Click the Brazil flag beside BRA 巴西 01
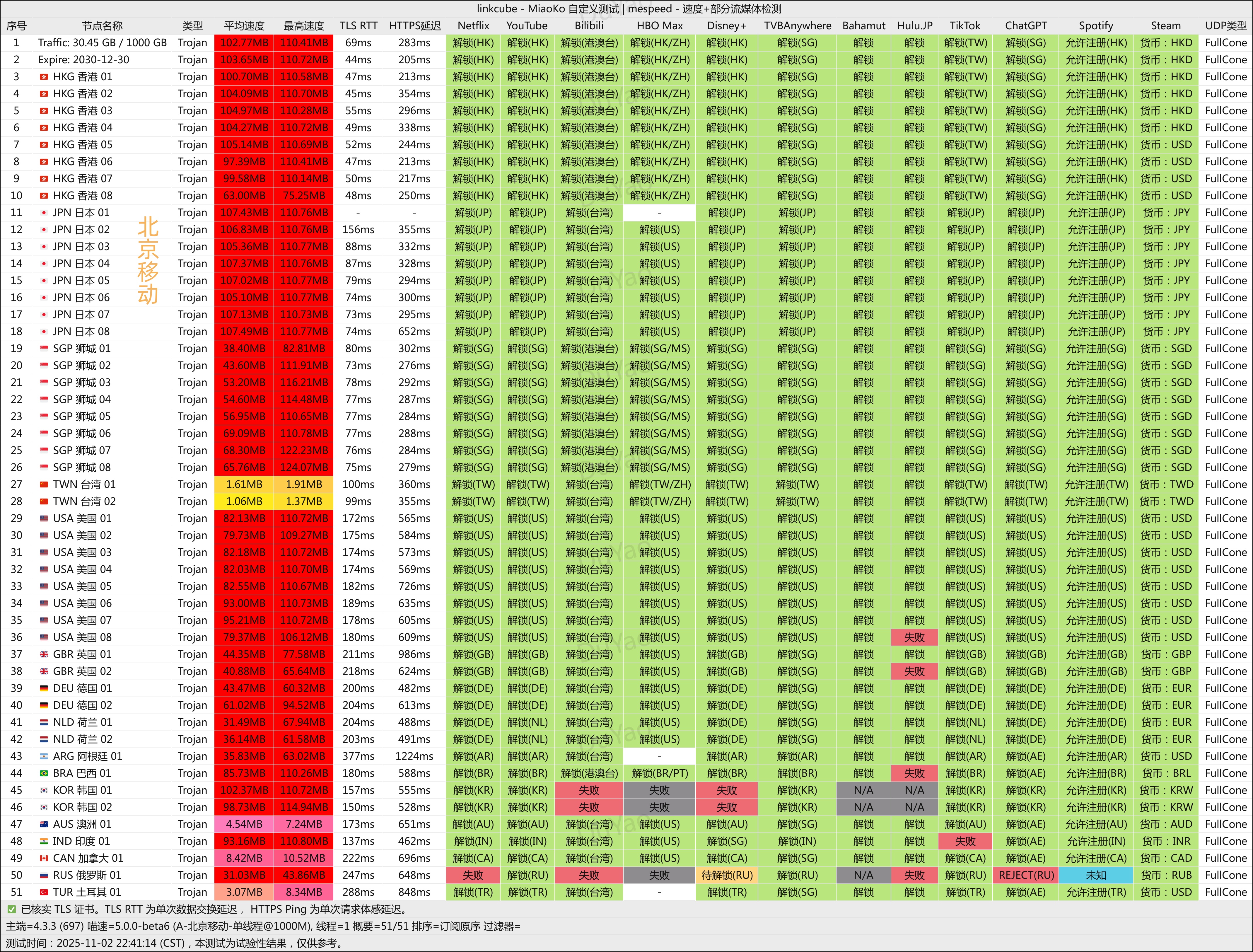The image size is (1253, 952). tap(44, 774)
